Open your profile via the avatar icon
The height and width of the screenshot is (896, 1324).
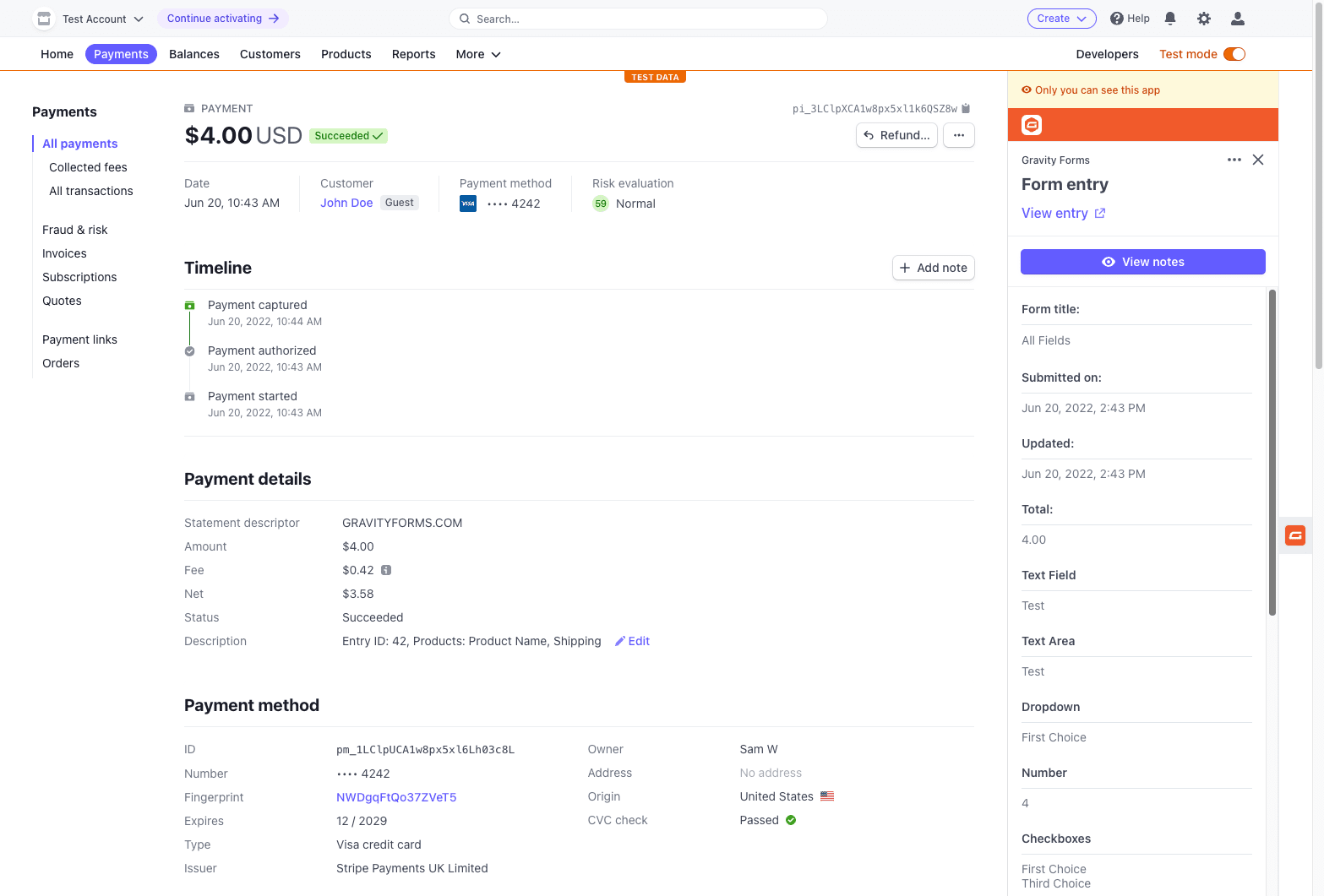(1237, 18)
